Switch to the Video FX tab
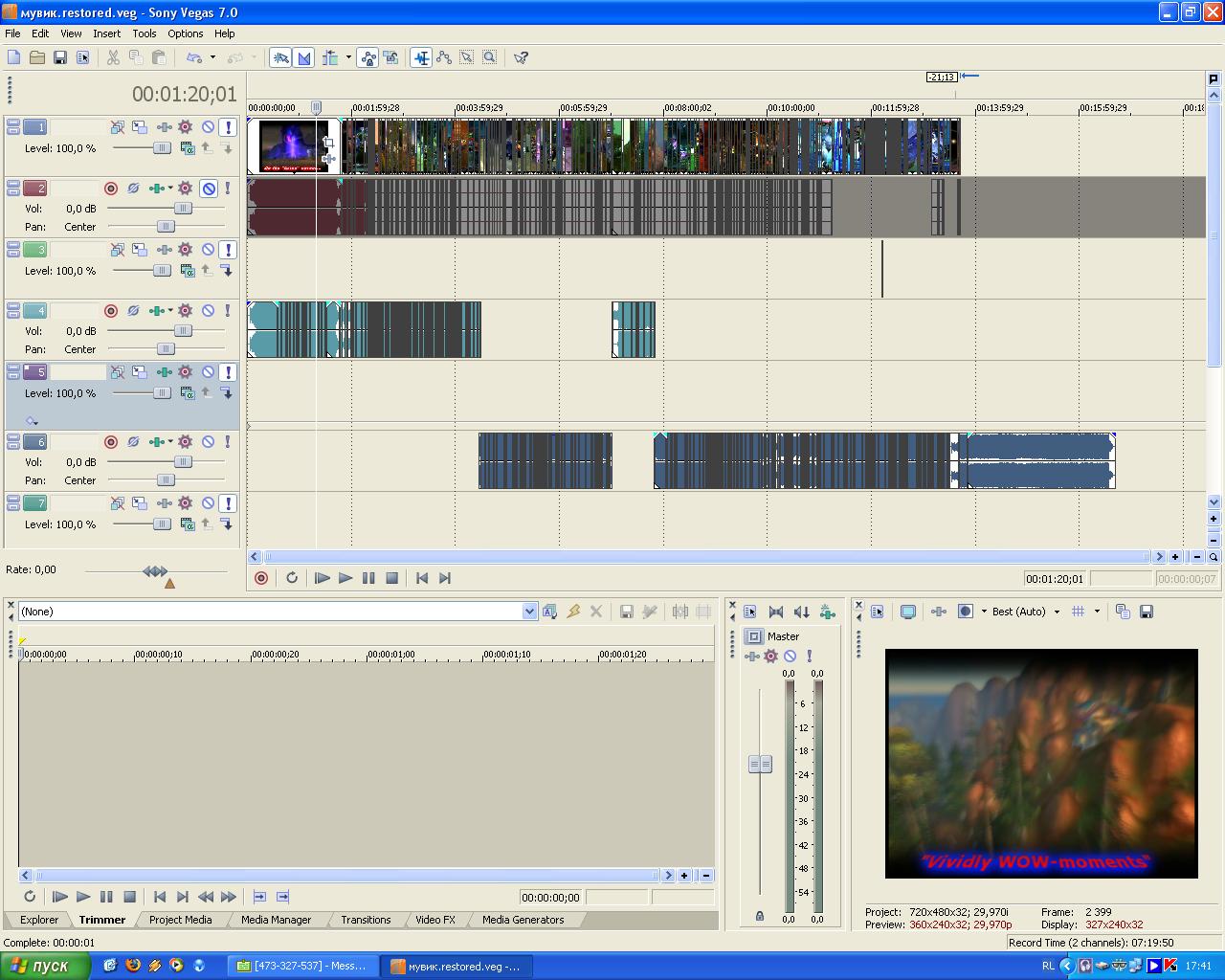Screen dimensions: 1225x980 [435, 920]
